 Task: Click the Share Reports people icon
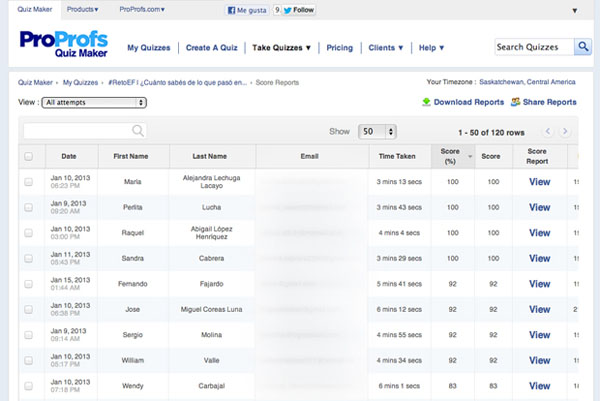click(515, 102)
